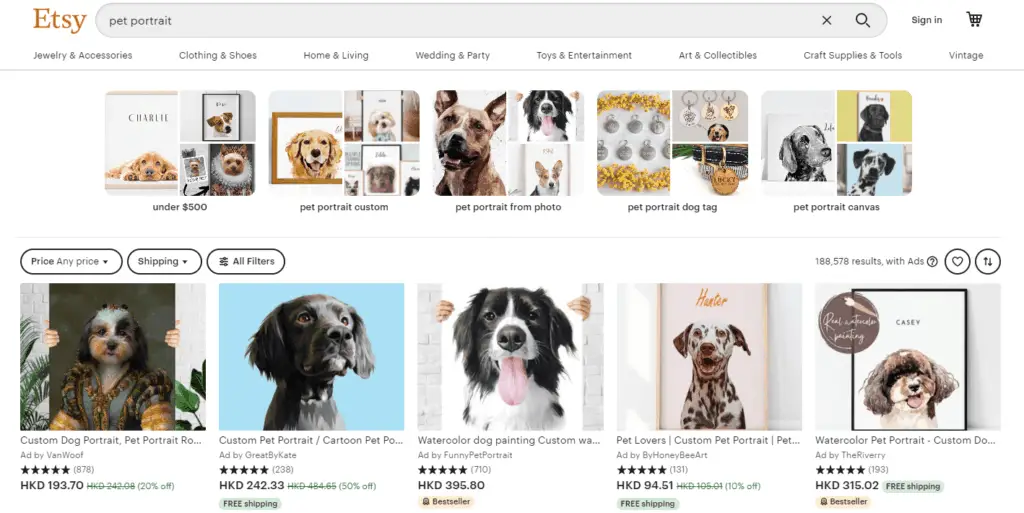Expand the Shipping filter dropdown

click(165, 261)
